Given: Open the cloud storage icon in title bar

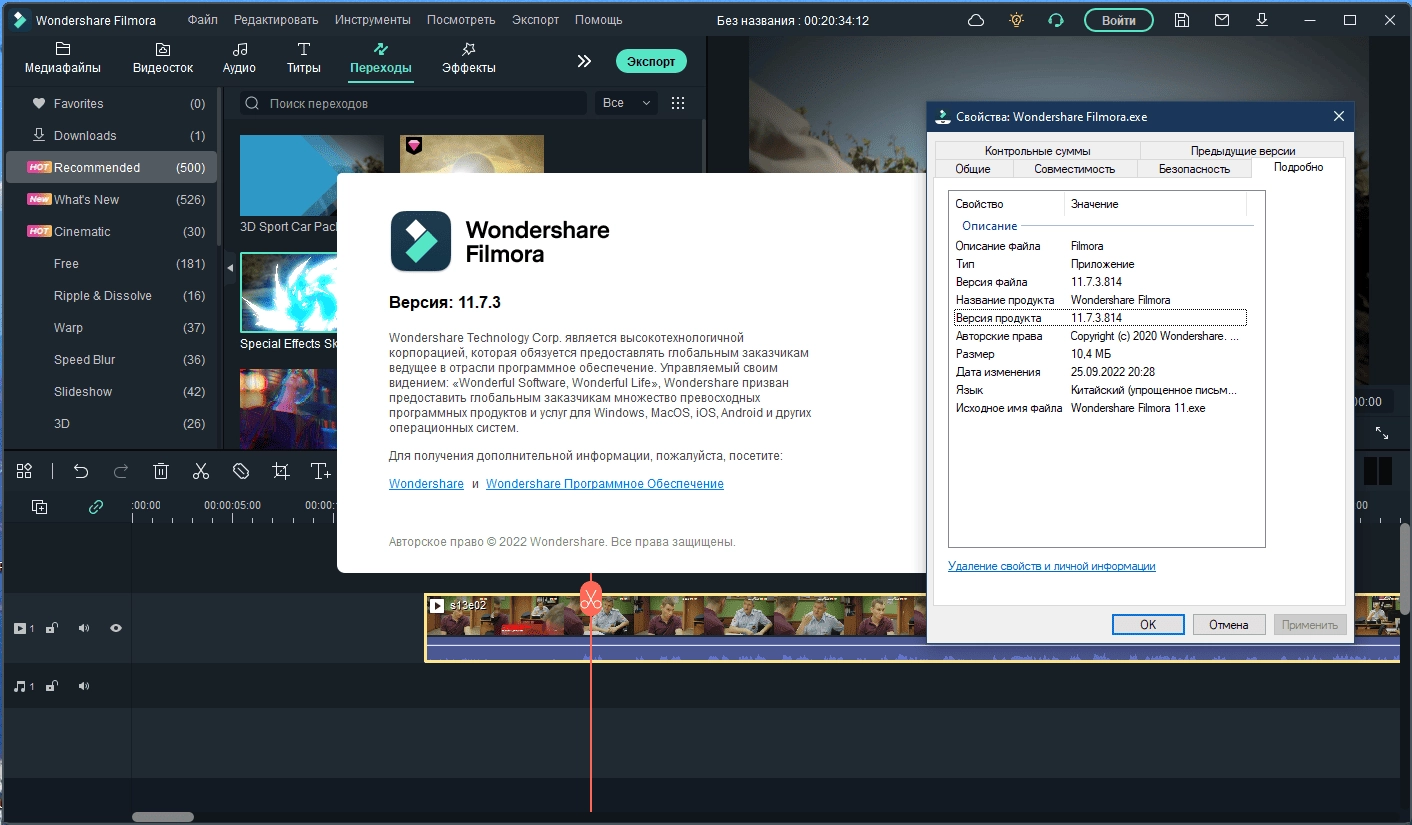Looking at the screenshot, I should (976, 20).
